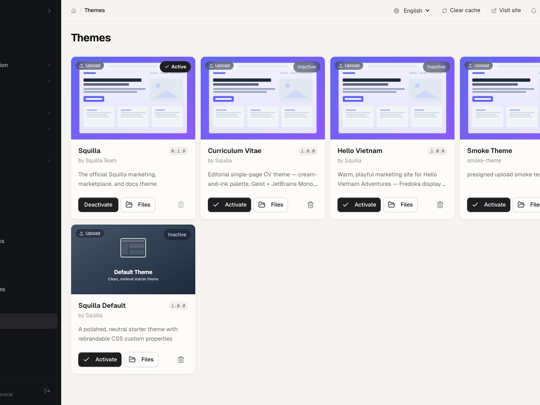Click the Squilla Default theme title

(102, 305)
